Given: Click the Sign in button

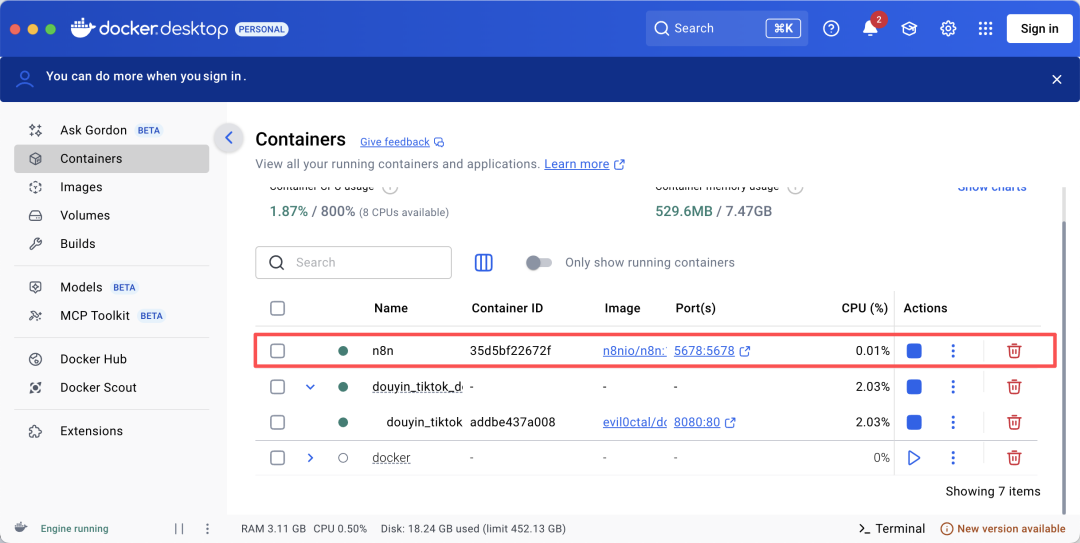Looking at the screenshot, I should pos(1039,29).
